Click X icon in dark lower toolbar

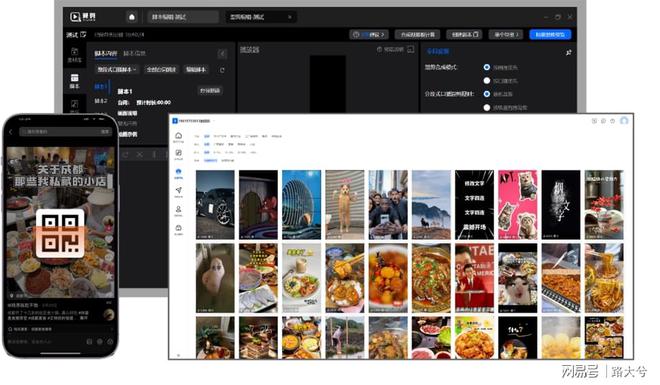click(x=140, y=155)
